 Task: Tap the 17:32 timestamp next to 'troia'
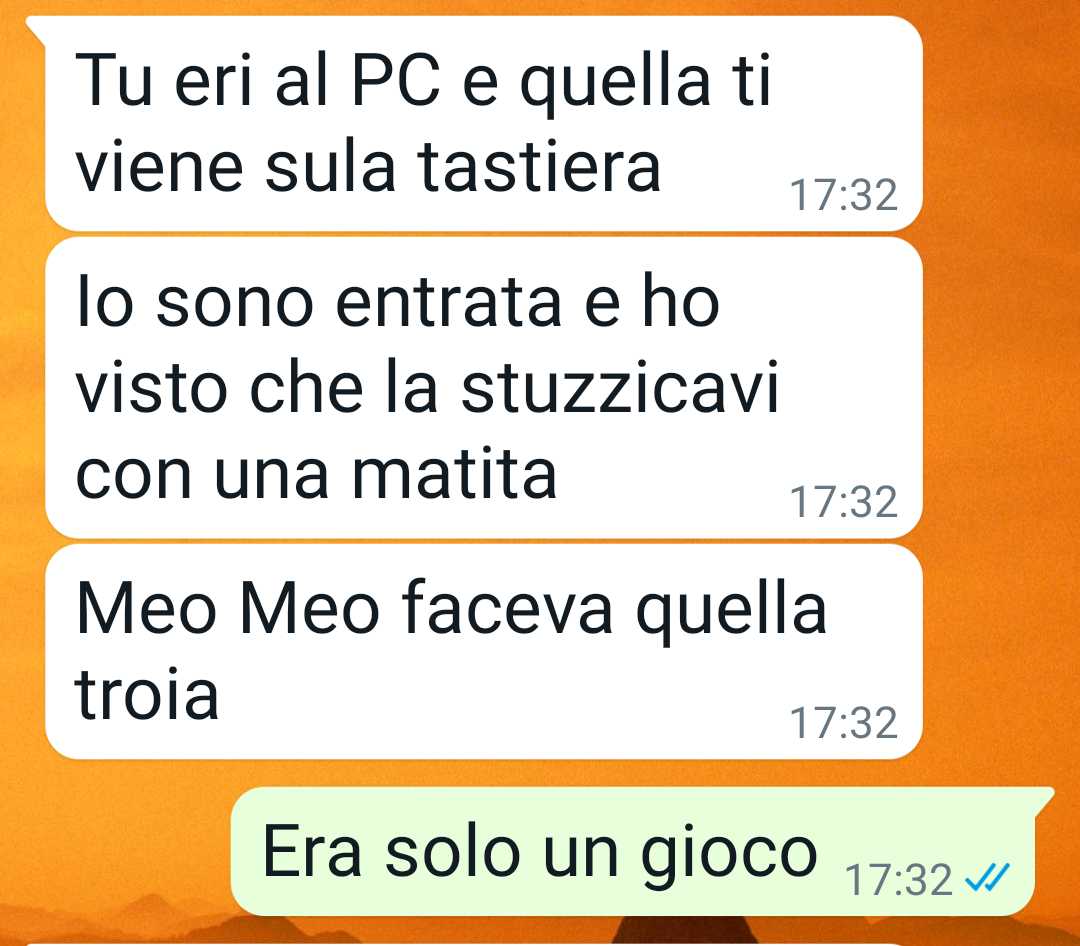pyautogui.click(x=843, y=723)
